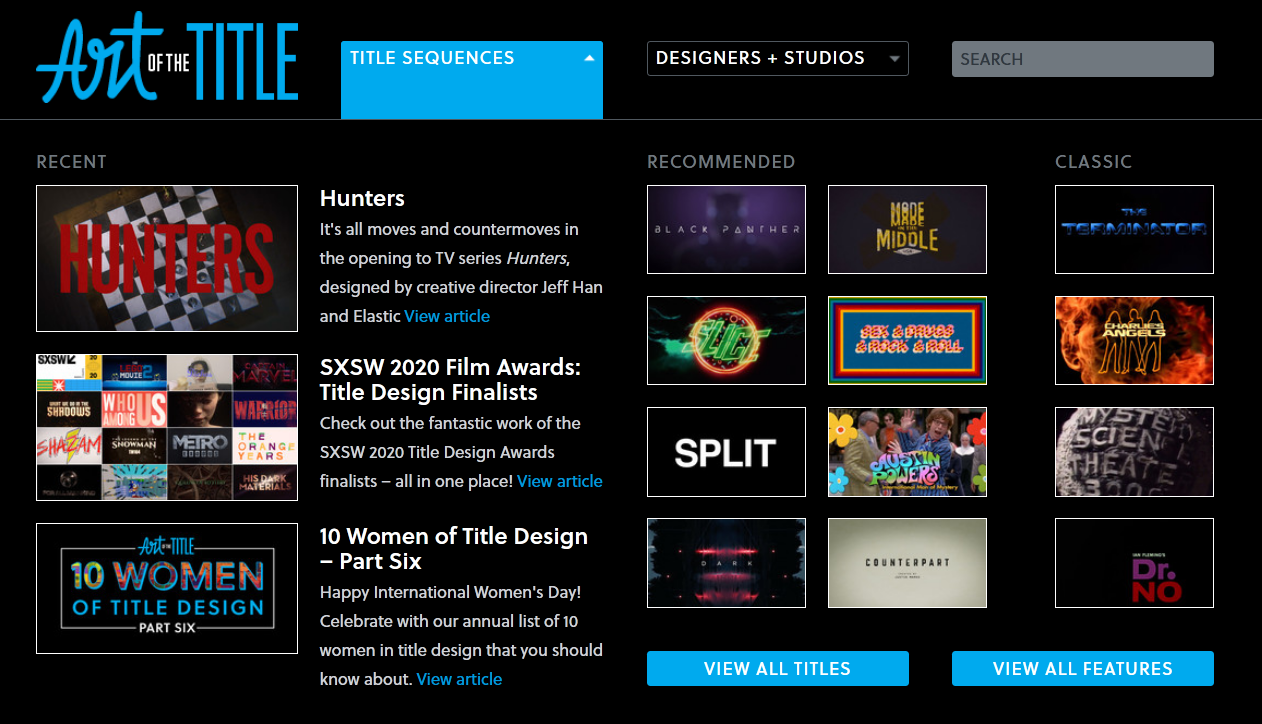Image resolution: width=1262 pixels, height=724 pixels.
Task: Open The Terminator classic thumbnail
Action: (x=1134, y=229)
